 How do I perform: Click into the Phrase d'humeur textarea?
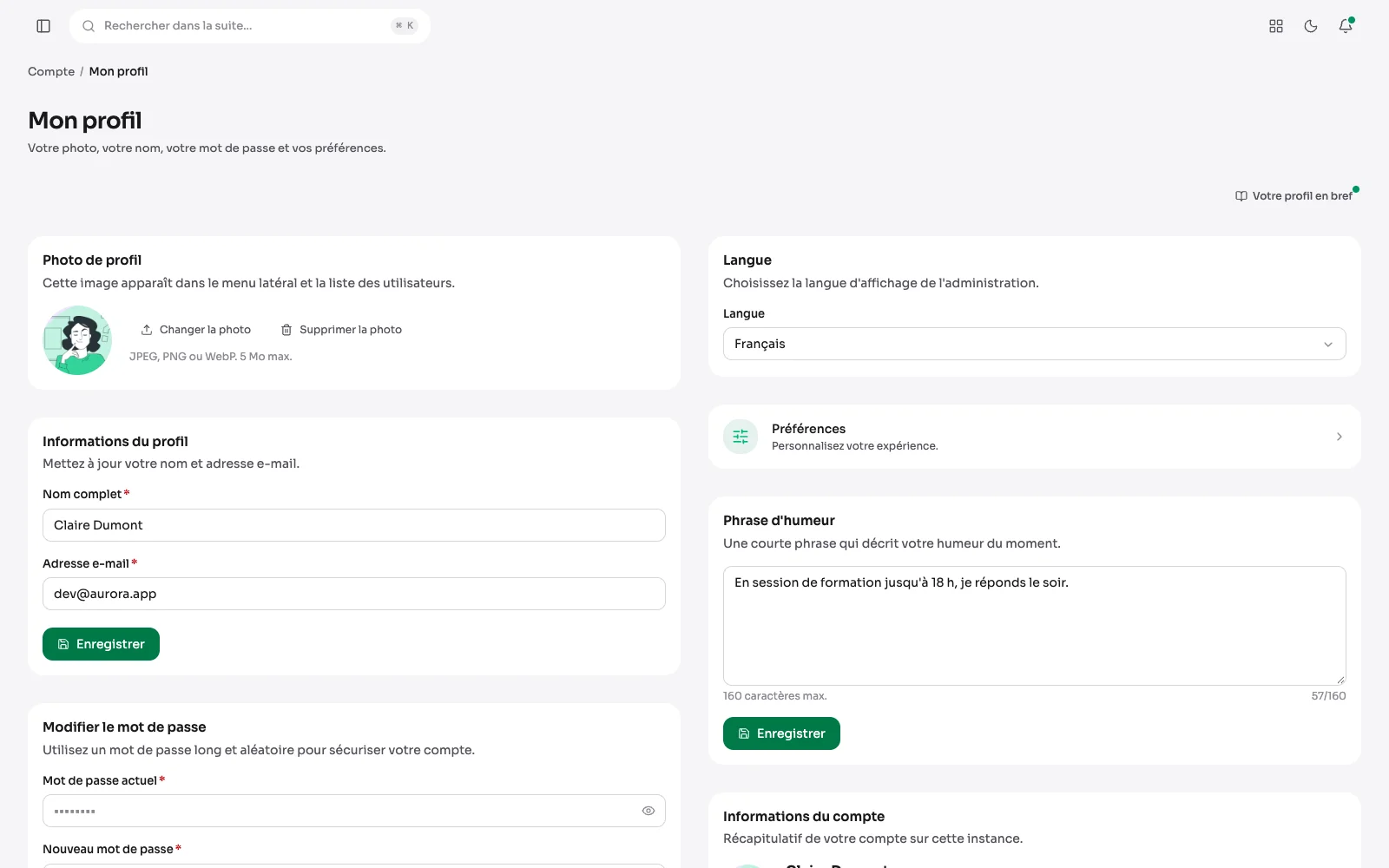[x=1034, y=626]
